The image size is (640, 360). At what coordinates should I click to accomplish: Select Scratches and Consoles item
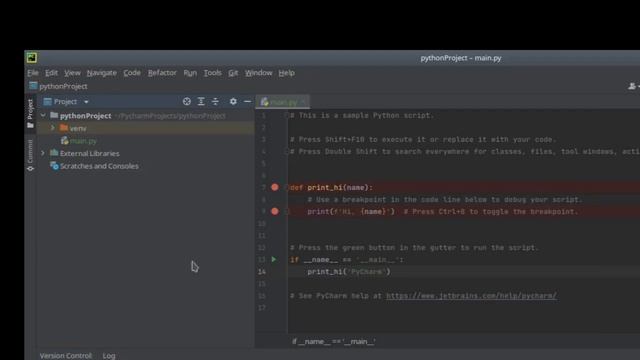[94, 166]
